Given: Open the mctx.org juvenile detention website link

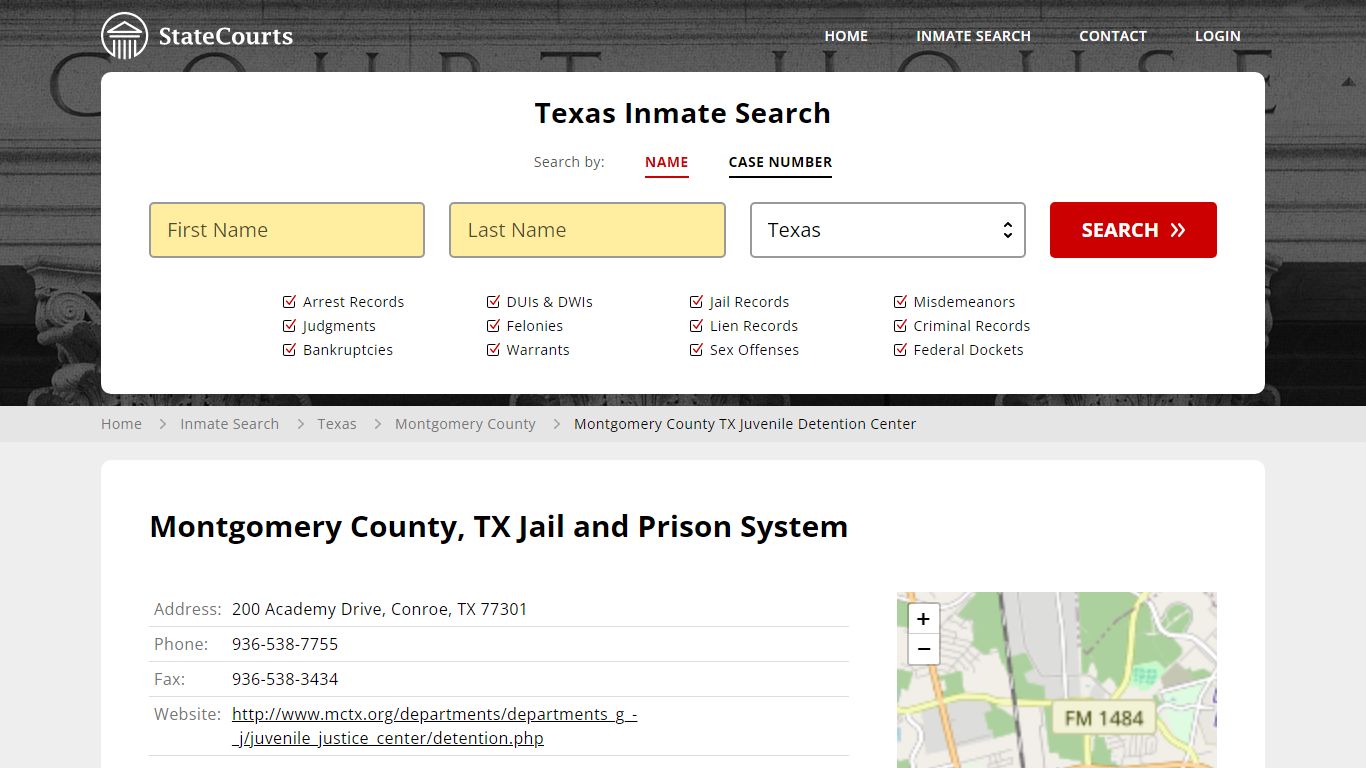Looking at the screenshot, I should click(x=434, y=726).
